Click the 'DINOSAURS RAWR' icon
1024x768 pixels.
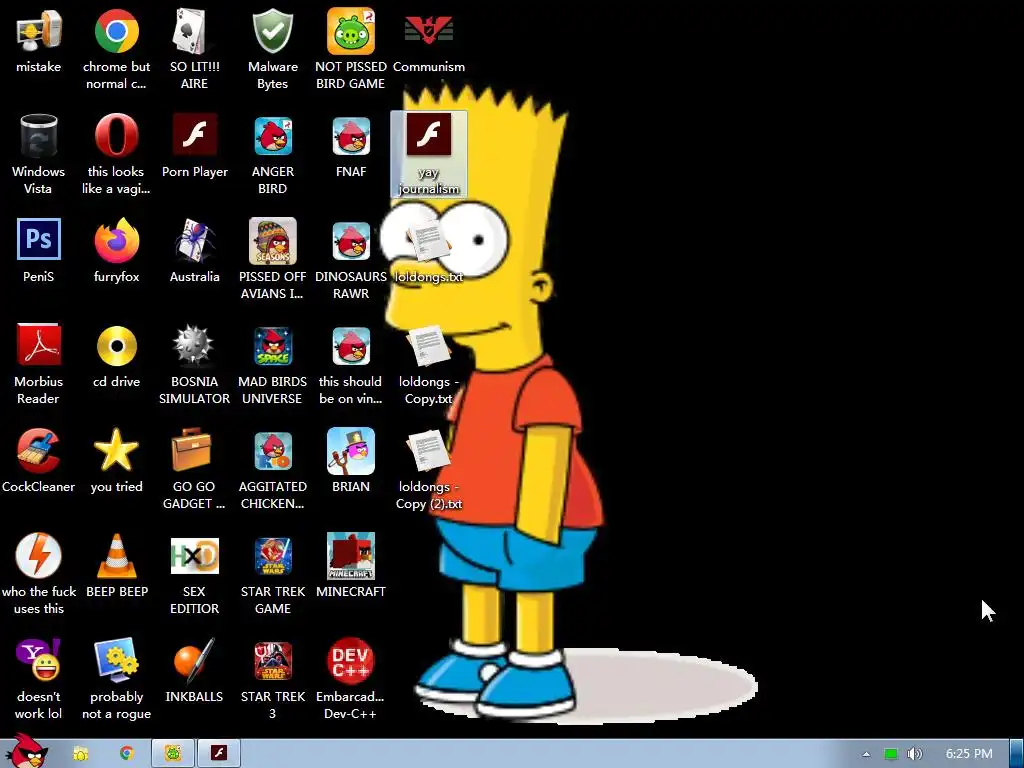(x=351, y=241)
